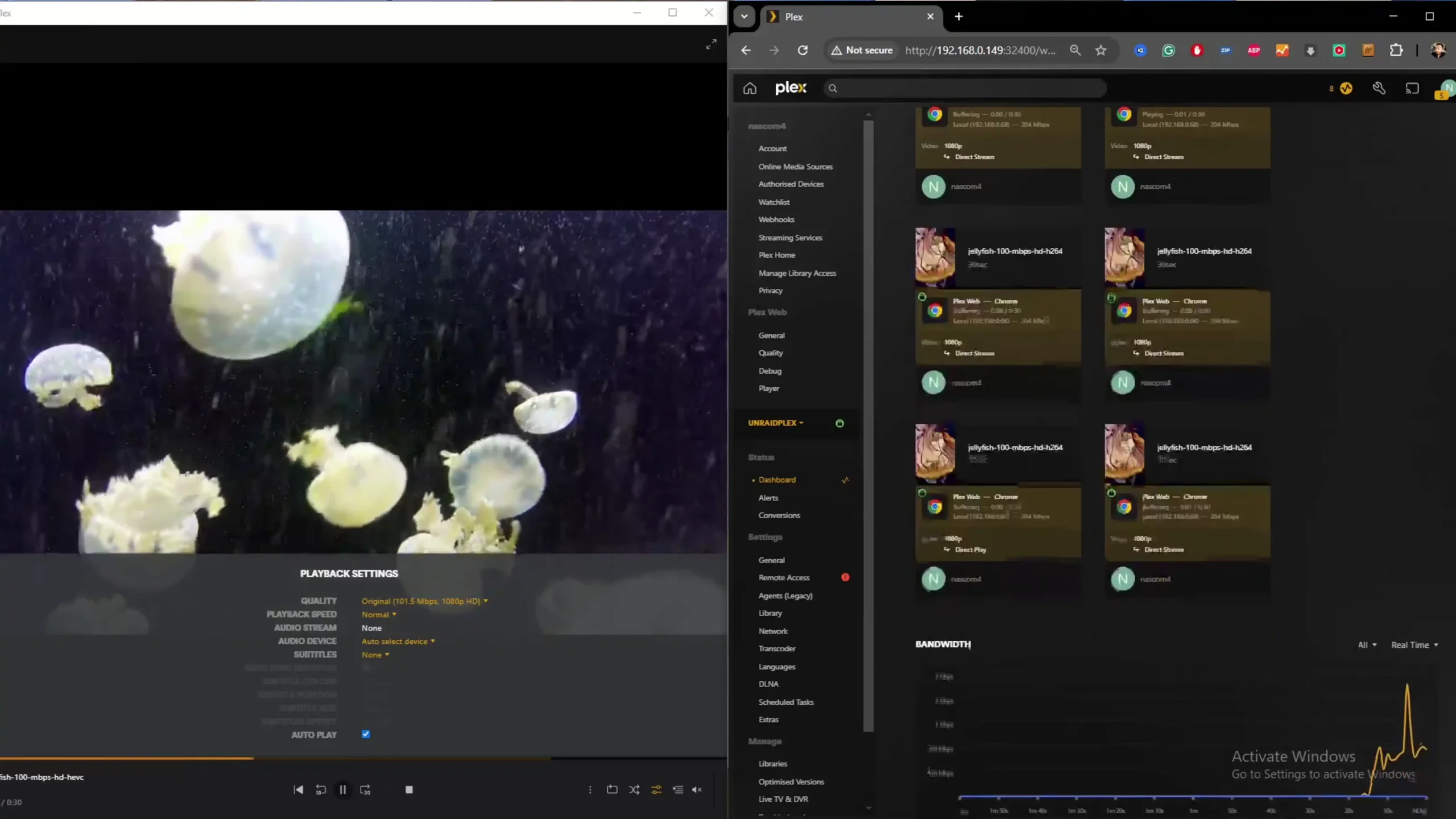
Task: Open Remote Access settings
Action: point(784,577)
